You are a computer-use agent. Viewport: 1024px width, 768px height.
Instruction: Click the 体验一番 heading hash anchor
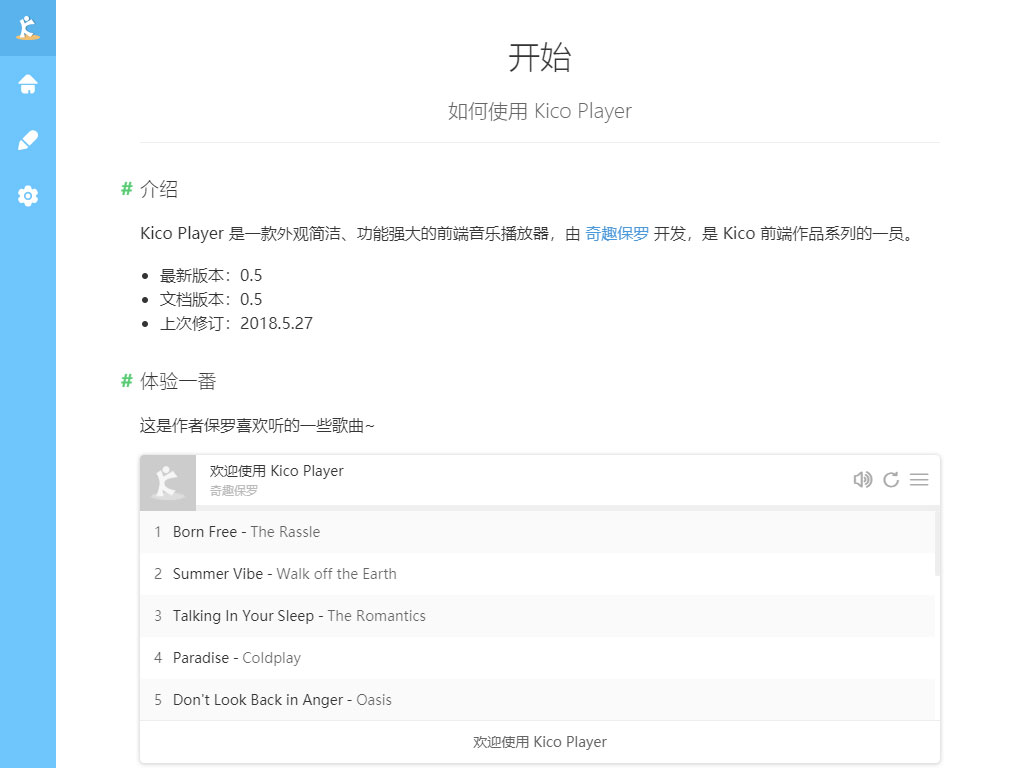pos(127,381)
